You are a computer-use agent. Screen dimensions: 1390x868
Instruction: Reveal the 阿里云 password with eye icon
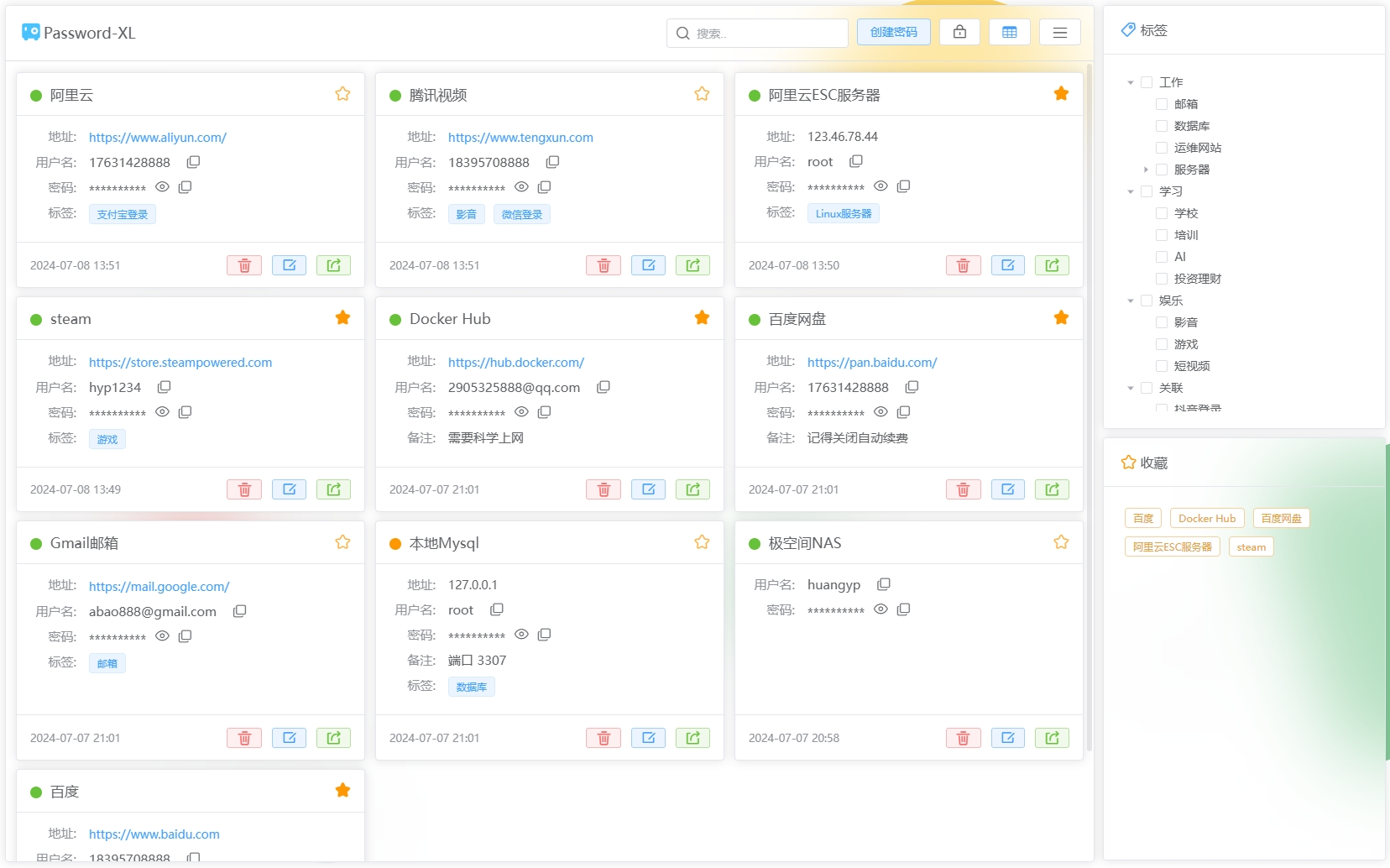tap(162, 186)
